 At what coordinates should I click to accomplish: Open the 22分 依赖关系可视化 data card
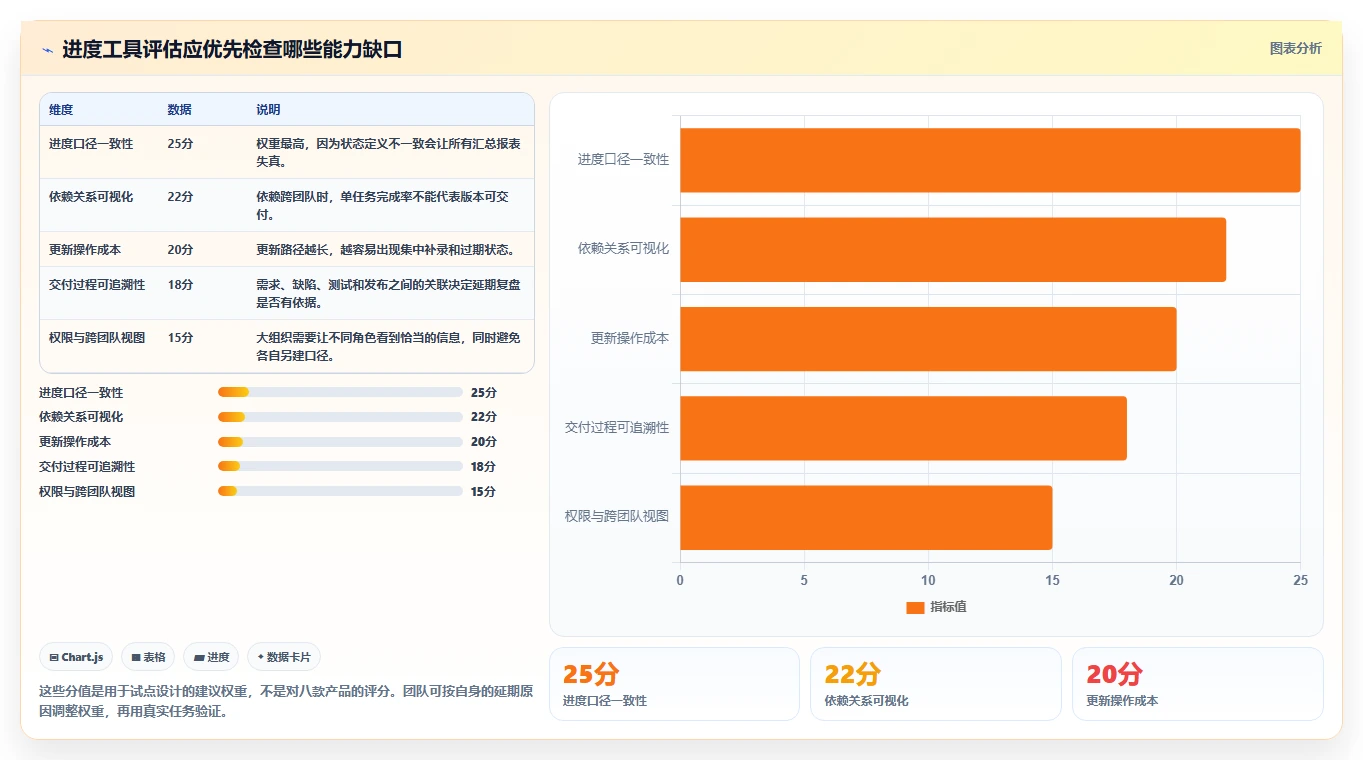point(935,684)
